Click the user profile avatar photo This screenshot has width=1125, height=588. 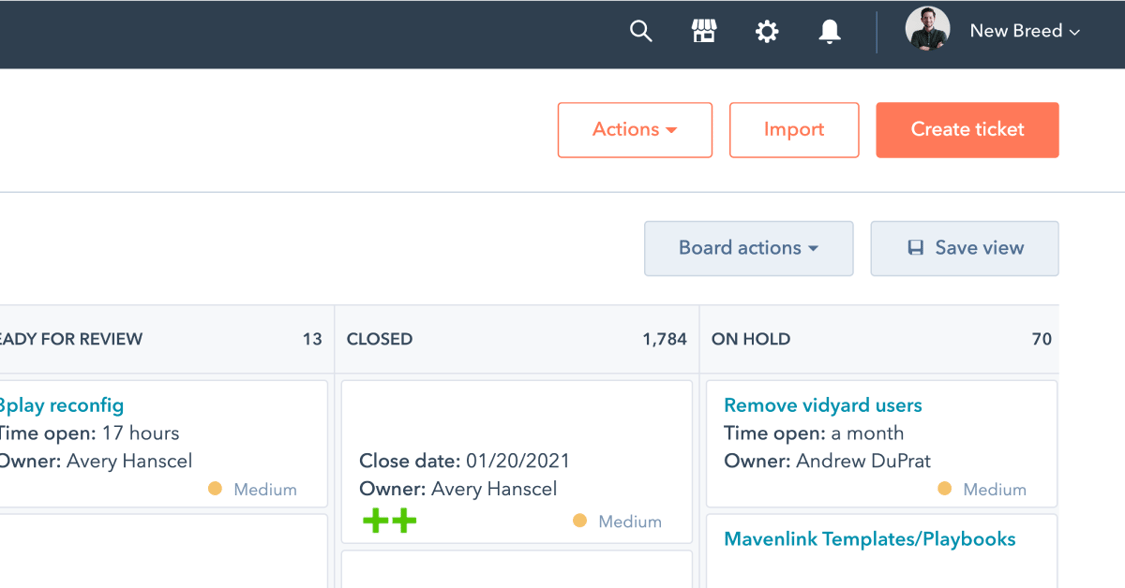coord(927,30)
